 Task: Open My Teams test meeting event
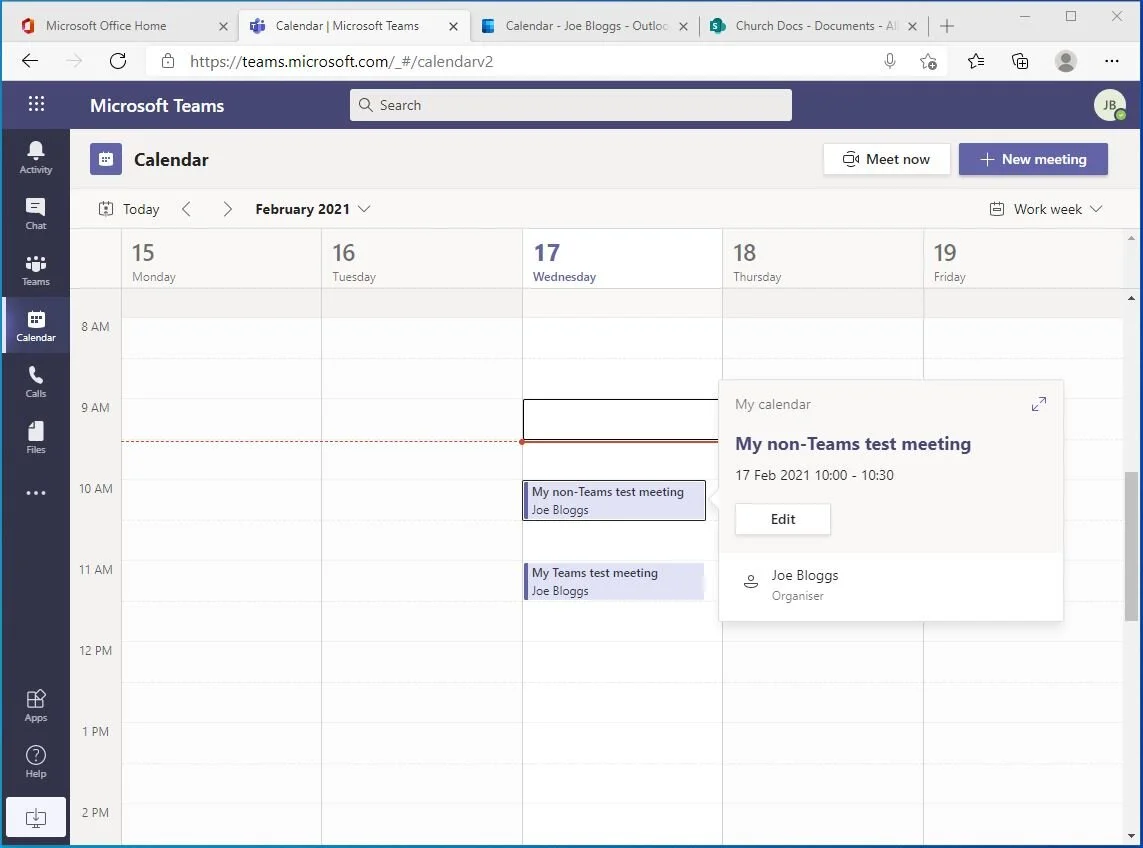click(x=614, y=581)
